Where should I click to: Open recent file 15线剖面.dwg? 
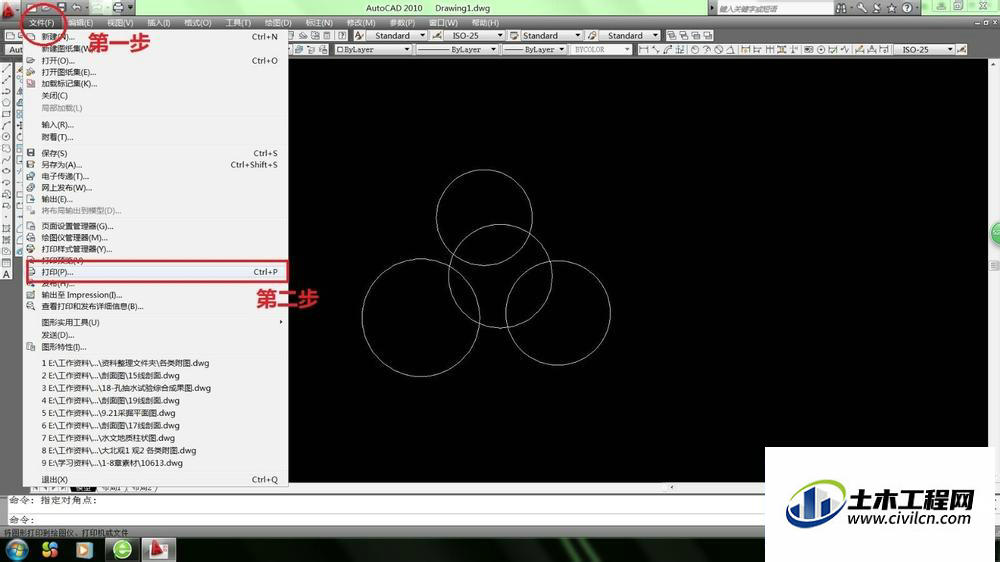click(156, 376)
